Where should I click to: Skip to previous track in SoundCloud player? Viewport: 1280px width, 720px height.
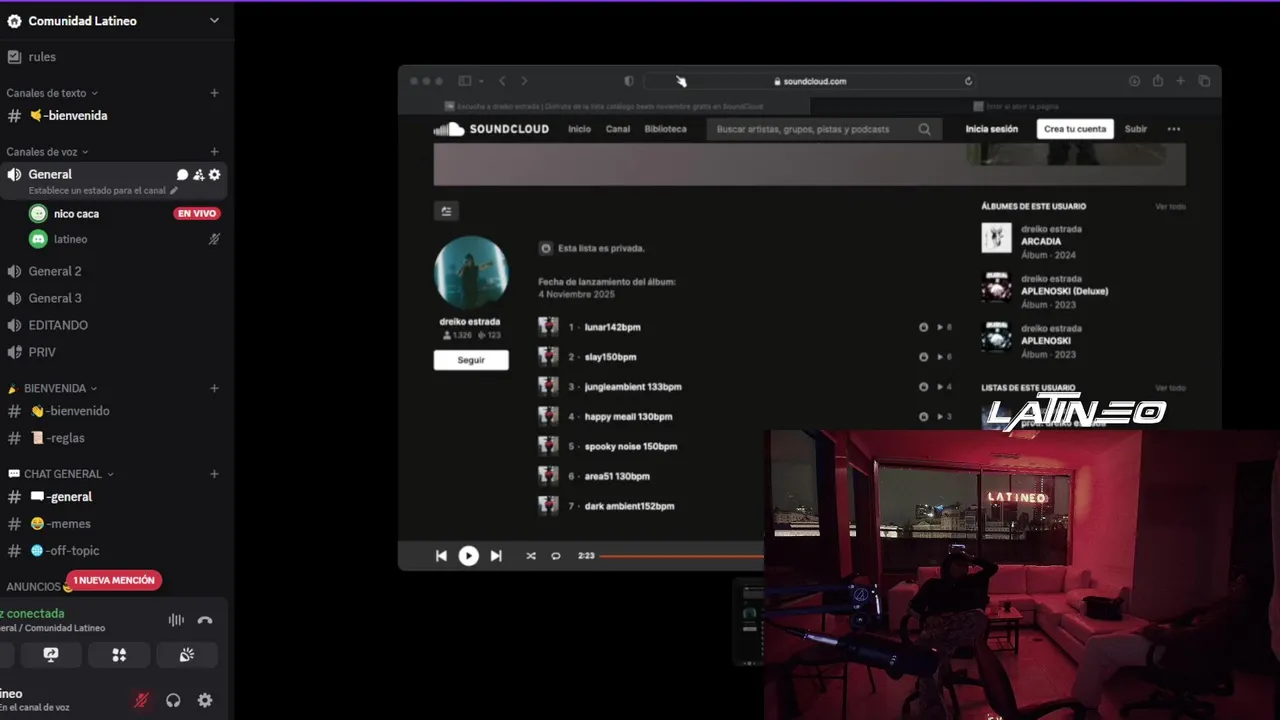tap(441, 556)
